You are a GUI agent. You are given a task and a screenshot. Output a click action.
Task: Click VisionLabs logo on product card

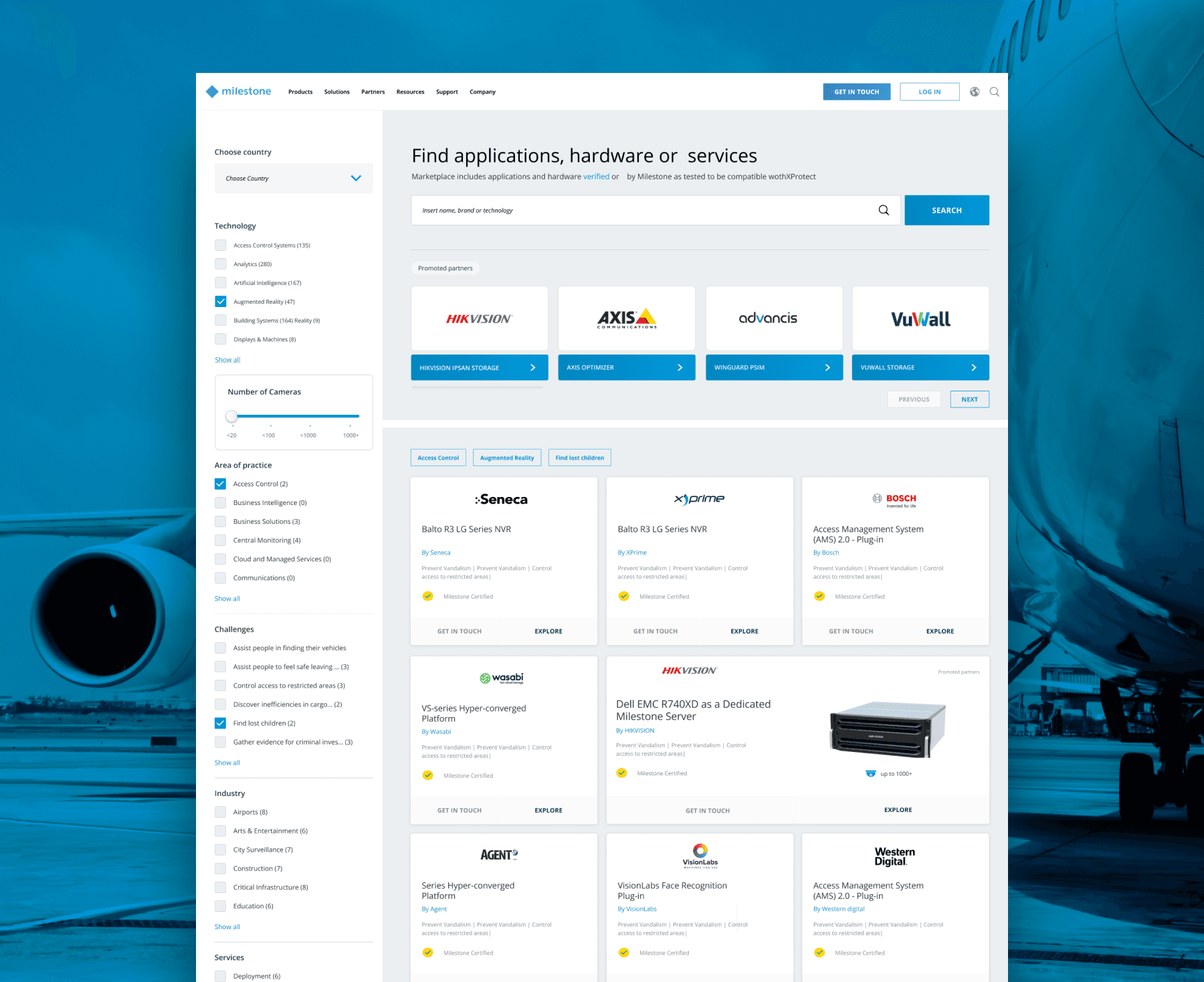pyautogui.click(x=700, y=856)
